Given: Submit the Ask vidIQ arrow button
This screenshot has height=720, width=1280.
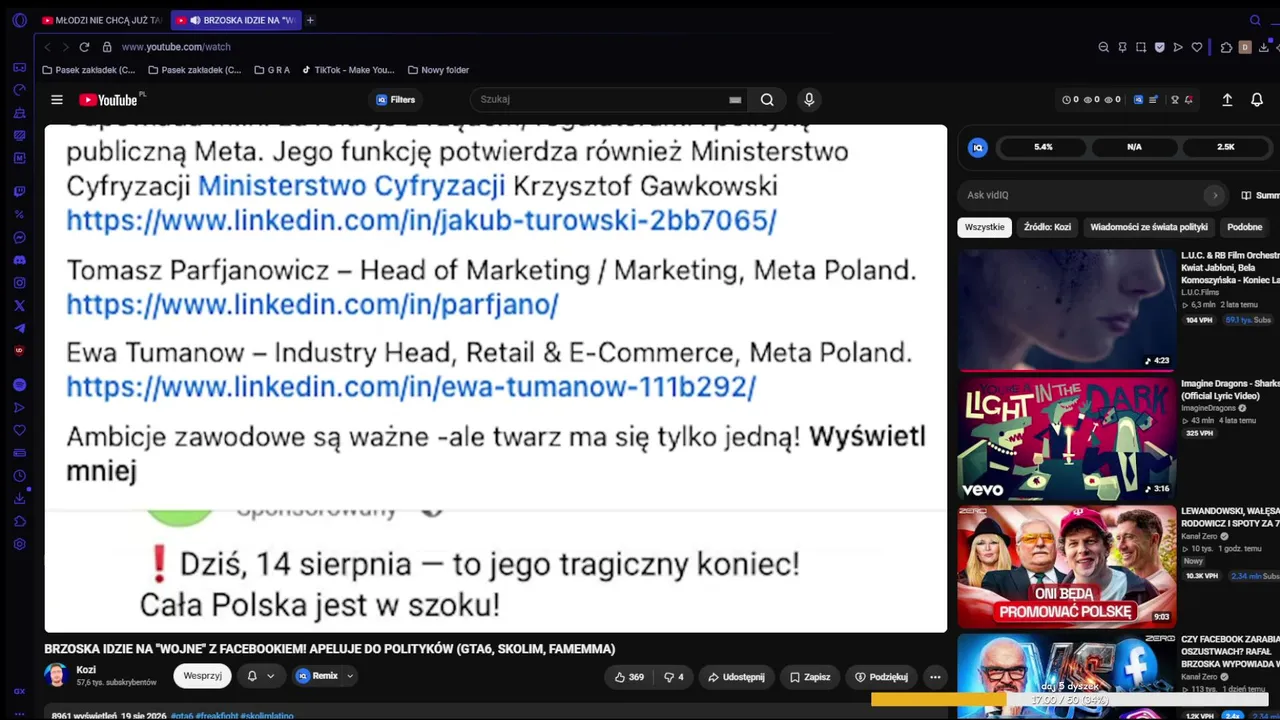Looking at the screenshot, I should pyautogui.click(x=1215, y=195).
